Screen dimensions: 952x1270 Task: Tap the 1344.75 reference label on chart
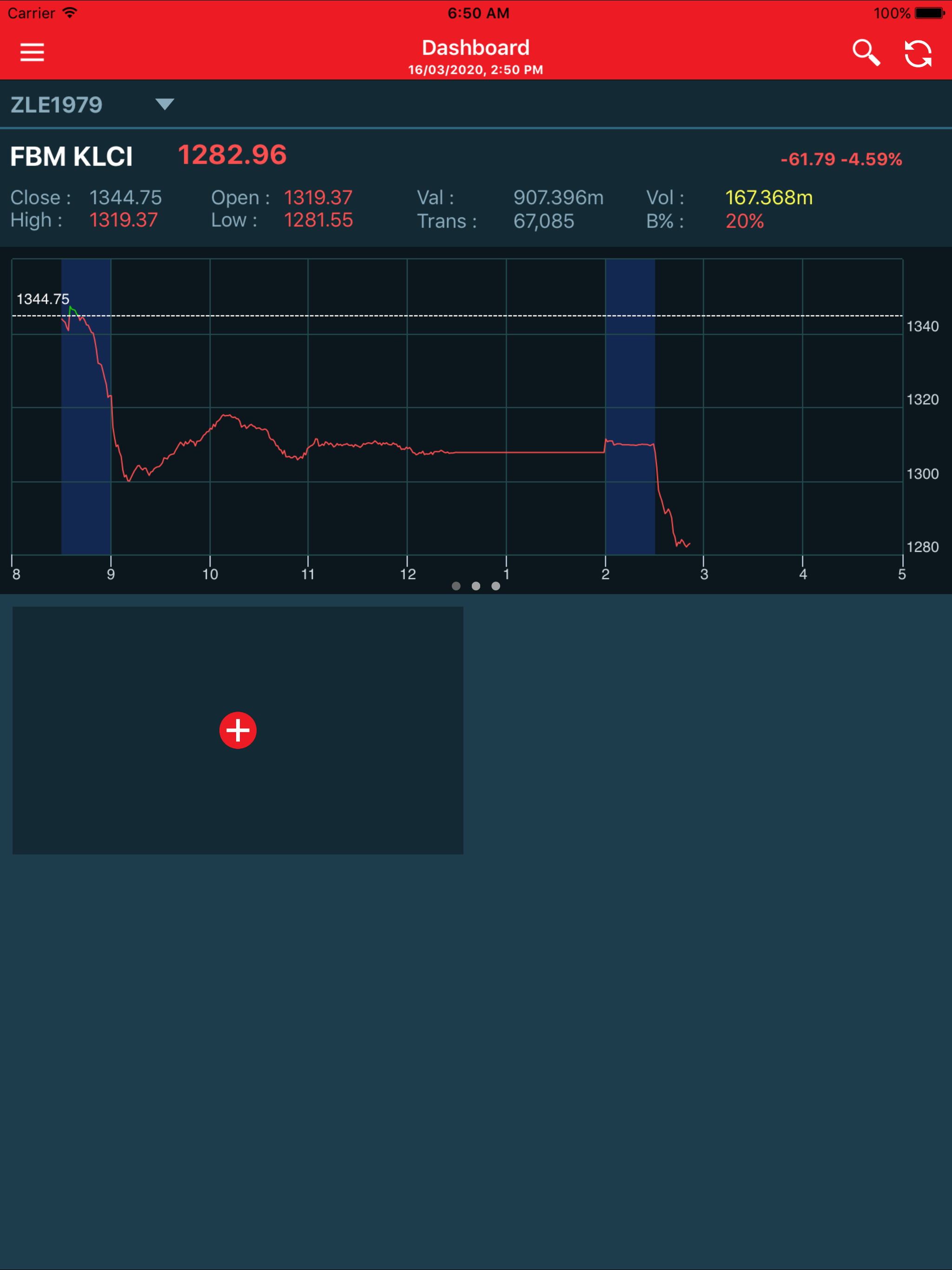point(42,299)
